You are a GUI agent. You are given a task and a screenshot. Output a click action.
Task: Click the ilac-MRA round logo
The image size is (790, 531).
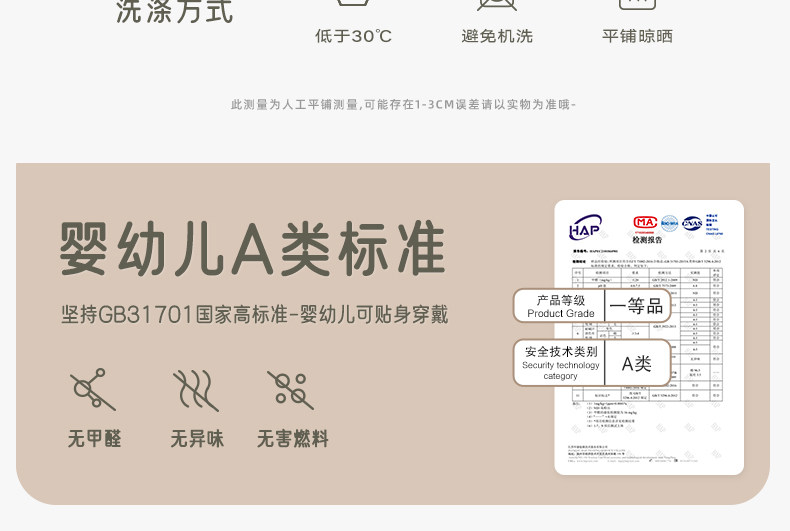[x=669, y=223]
